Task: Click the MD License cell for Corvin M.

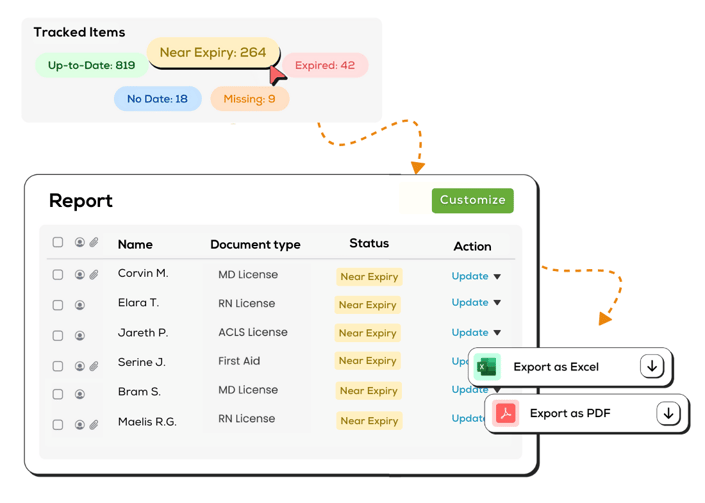Action: click(248, 275)
